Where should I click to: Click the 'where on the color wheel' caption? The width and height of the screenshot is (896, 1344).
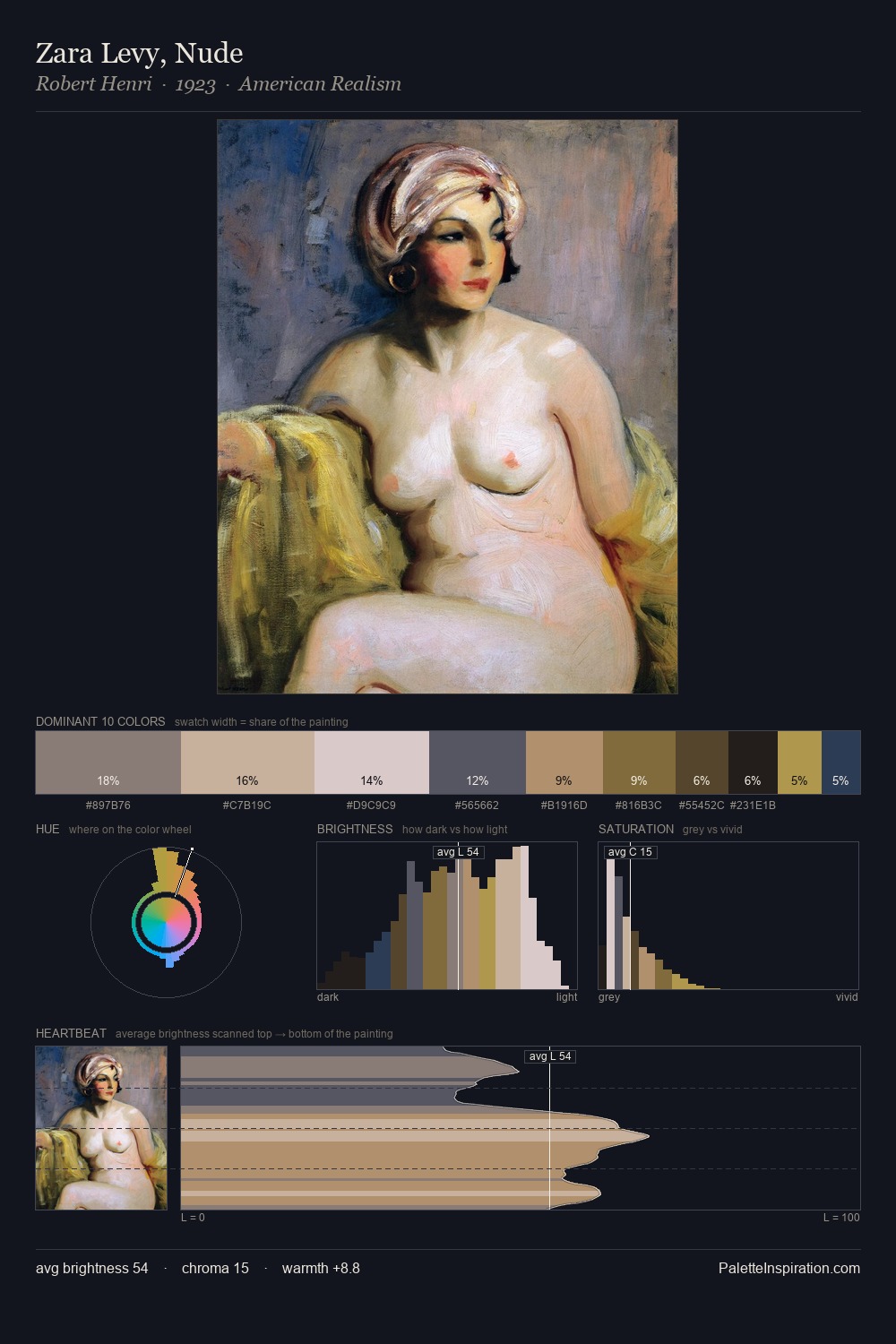click(130, 829)
